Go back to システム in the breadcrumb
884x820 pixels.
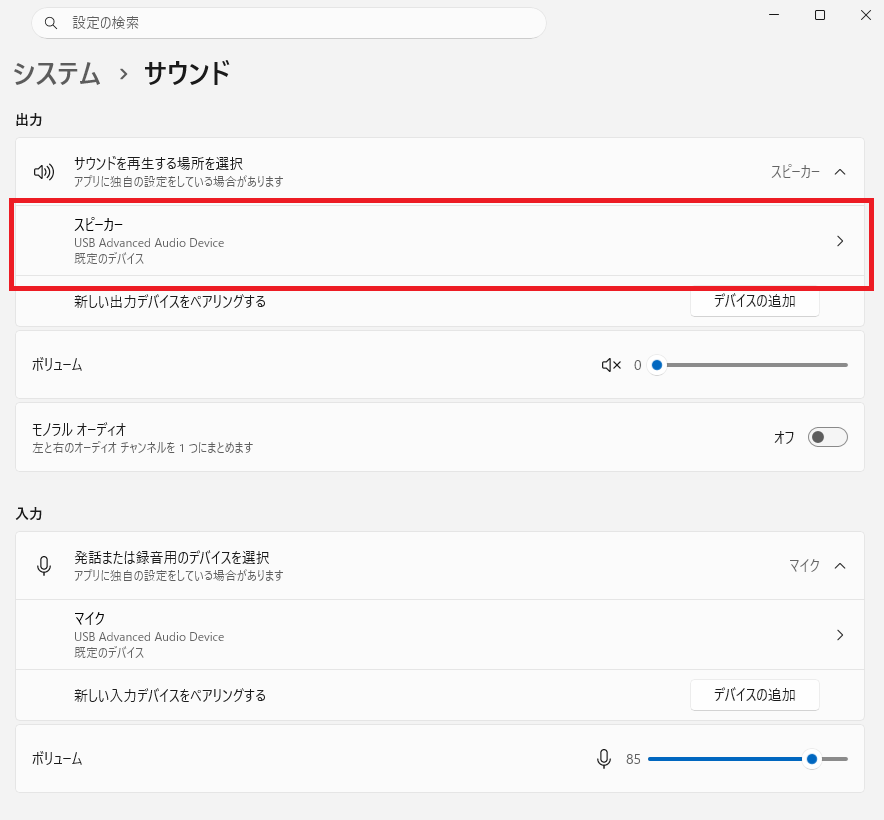pyautogui.click(x=57, y=73)
